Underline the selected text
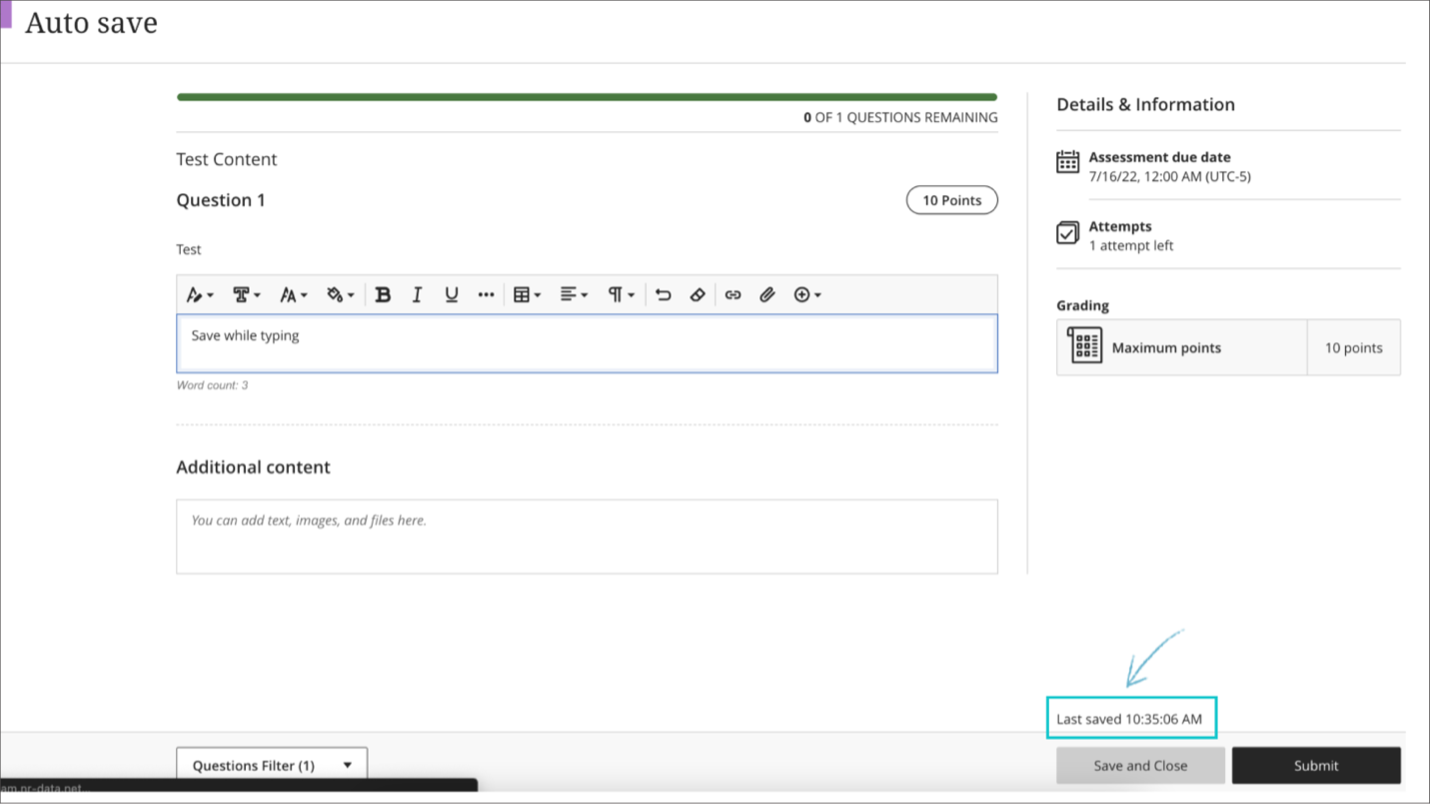The image size is (1430, 806). [x=451, y=294]
